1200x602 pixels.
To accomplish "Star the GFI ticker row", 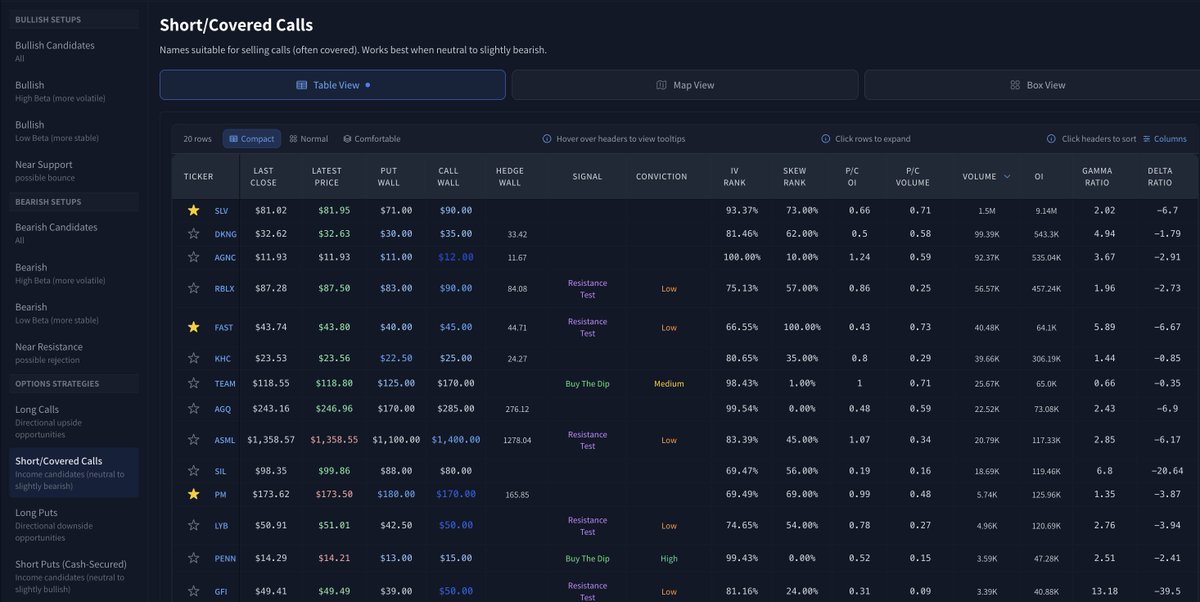I will pos(194,590).
